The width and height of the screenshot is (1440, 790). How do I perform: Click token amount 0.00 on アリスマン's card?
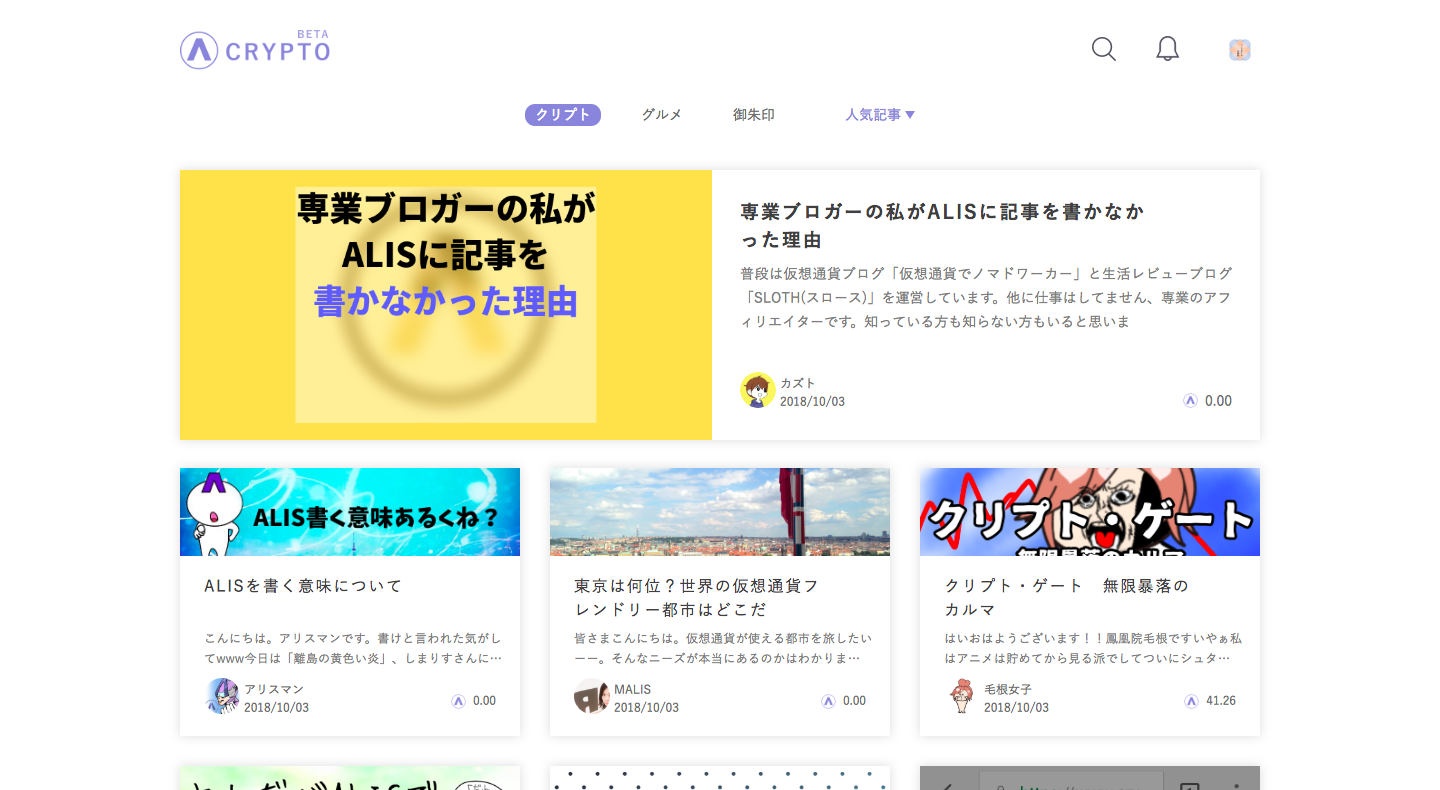pyautogui.click(x=484, y=701)
